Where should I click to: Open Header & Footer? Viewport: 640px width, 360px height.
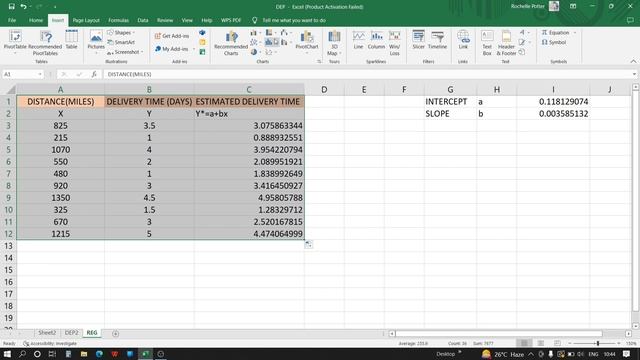506,43
